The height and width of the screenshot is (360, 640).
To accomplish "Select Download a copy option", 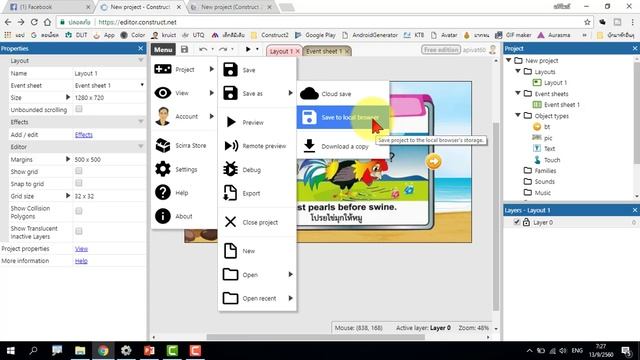I will [343, 146].
